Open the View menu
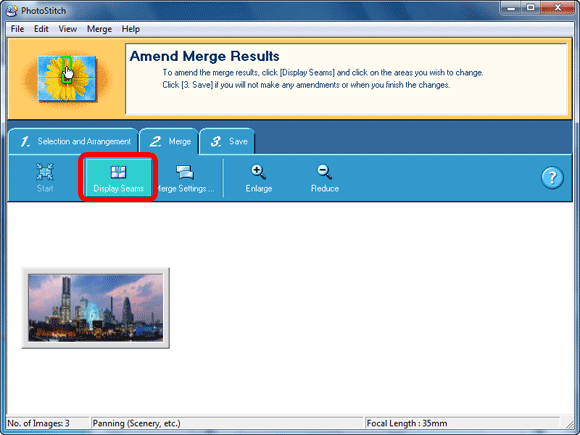This screenshot has height=435, width=580. (68, 29)
